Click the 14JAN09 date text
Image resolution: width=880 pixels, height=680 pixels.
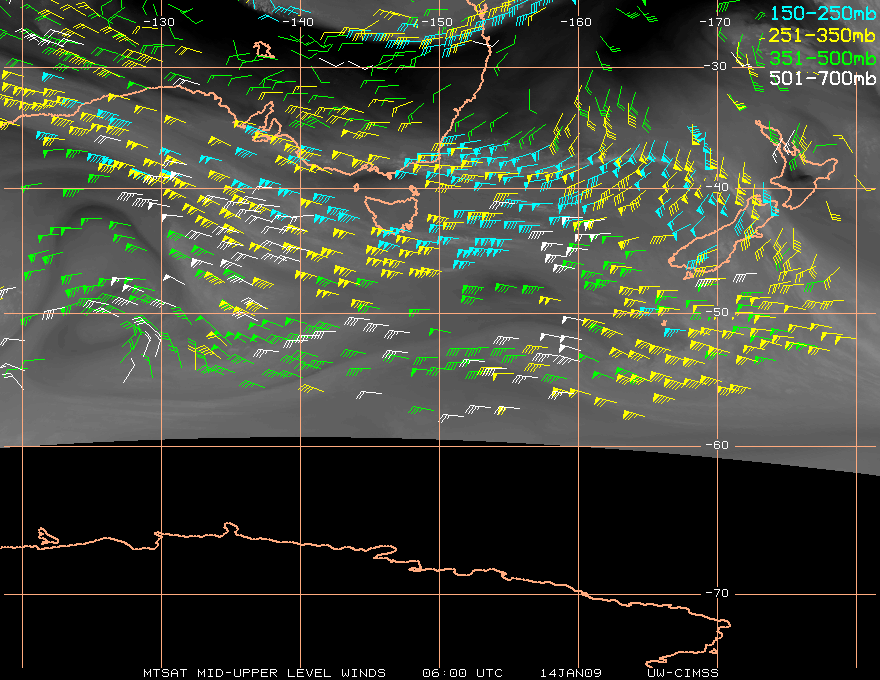coord(571,673)
